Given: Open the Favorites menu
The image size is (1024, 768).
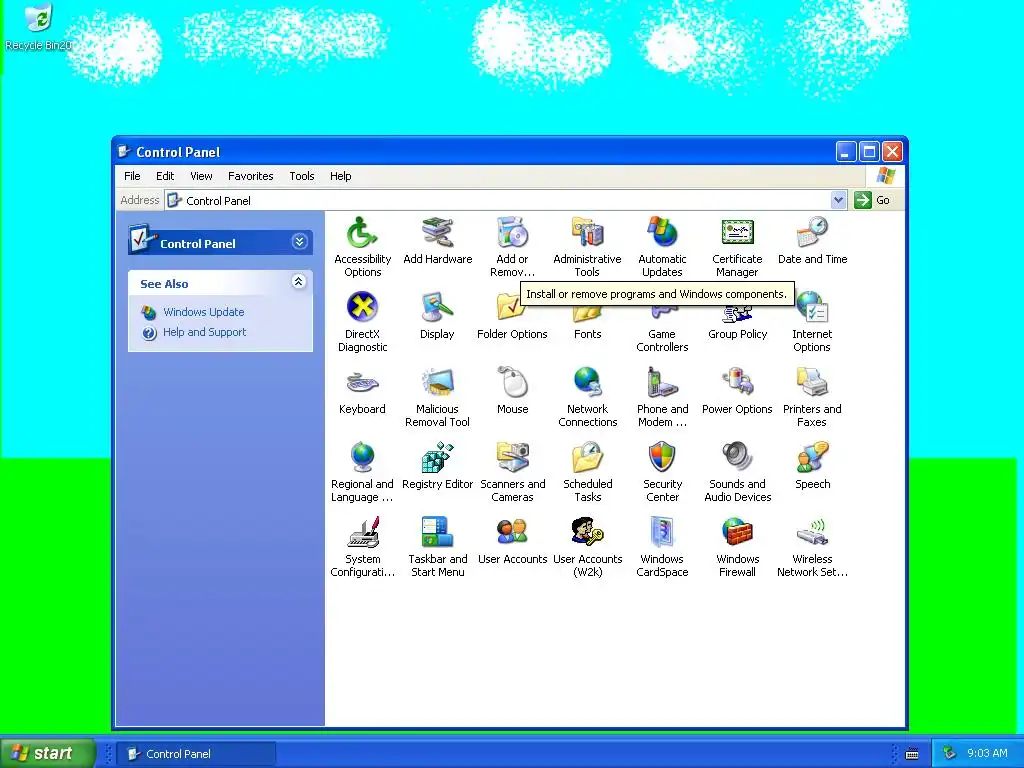Looking at the screenshot, I should coord(251,176).
